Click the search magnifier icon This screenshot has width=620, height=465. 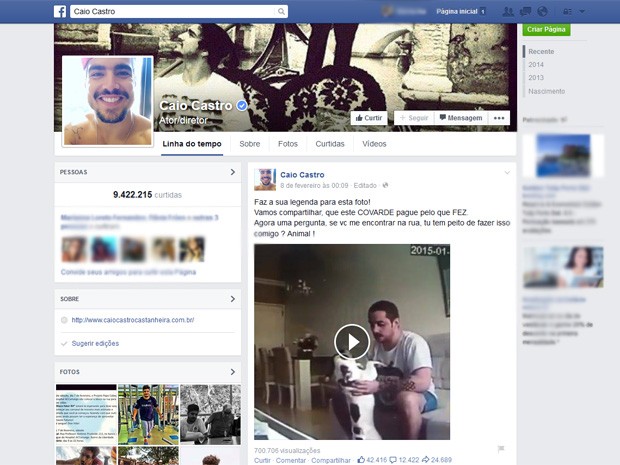(282, 11)
